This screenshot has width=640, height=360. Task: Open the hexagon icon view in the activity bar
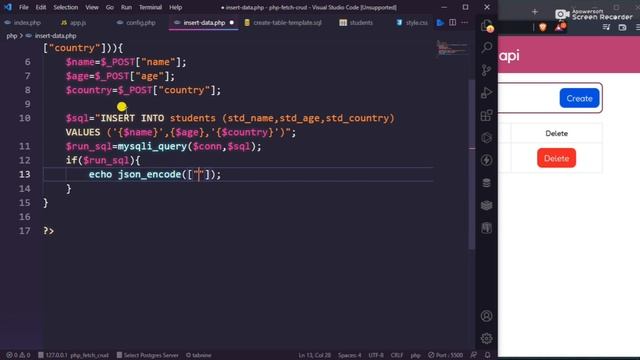[x=487, y=138]
